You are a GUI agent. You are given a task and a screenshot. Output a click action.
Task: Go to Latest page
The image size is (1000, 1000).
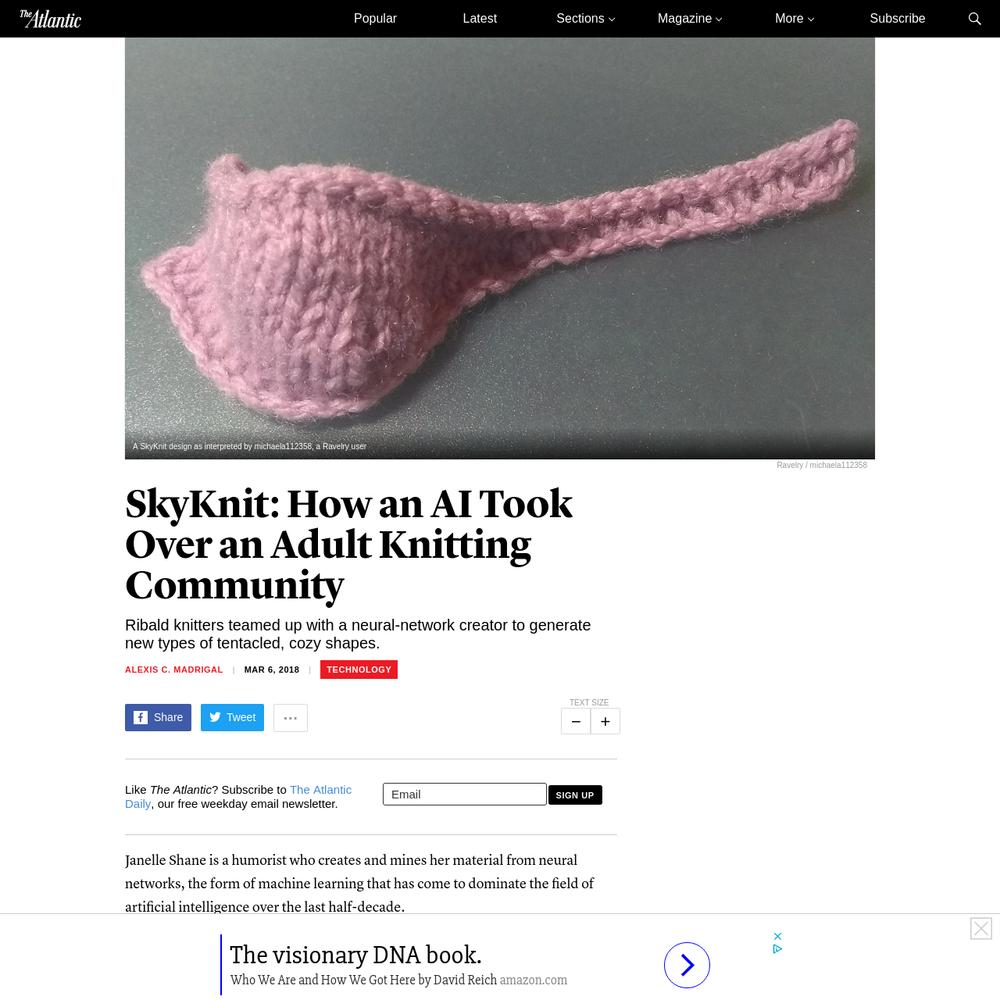(480, 18)
